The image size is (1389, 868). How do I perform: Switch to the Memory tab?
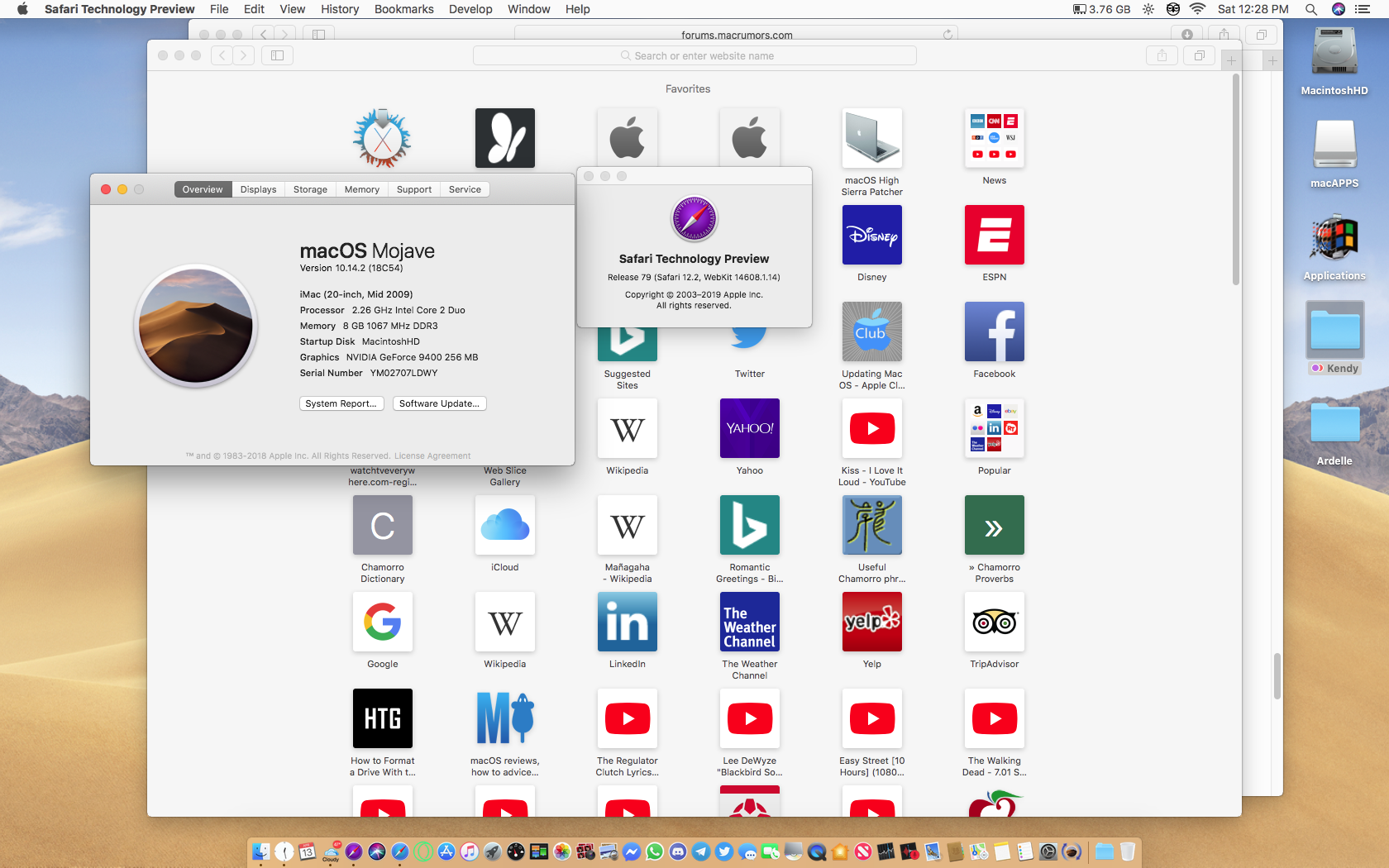pyautogui.click(x=362, y=189)
